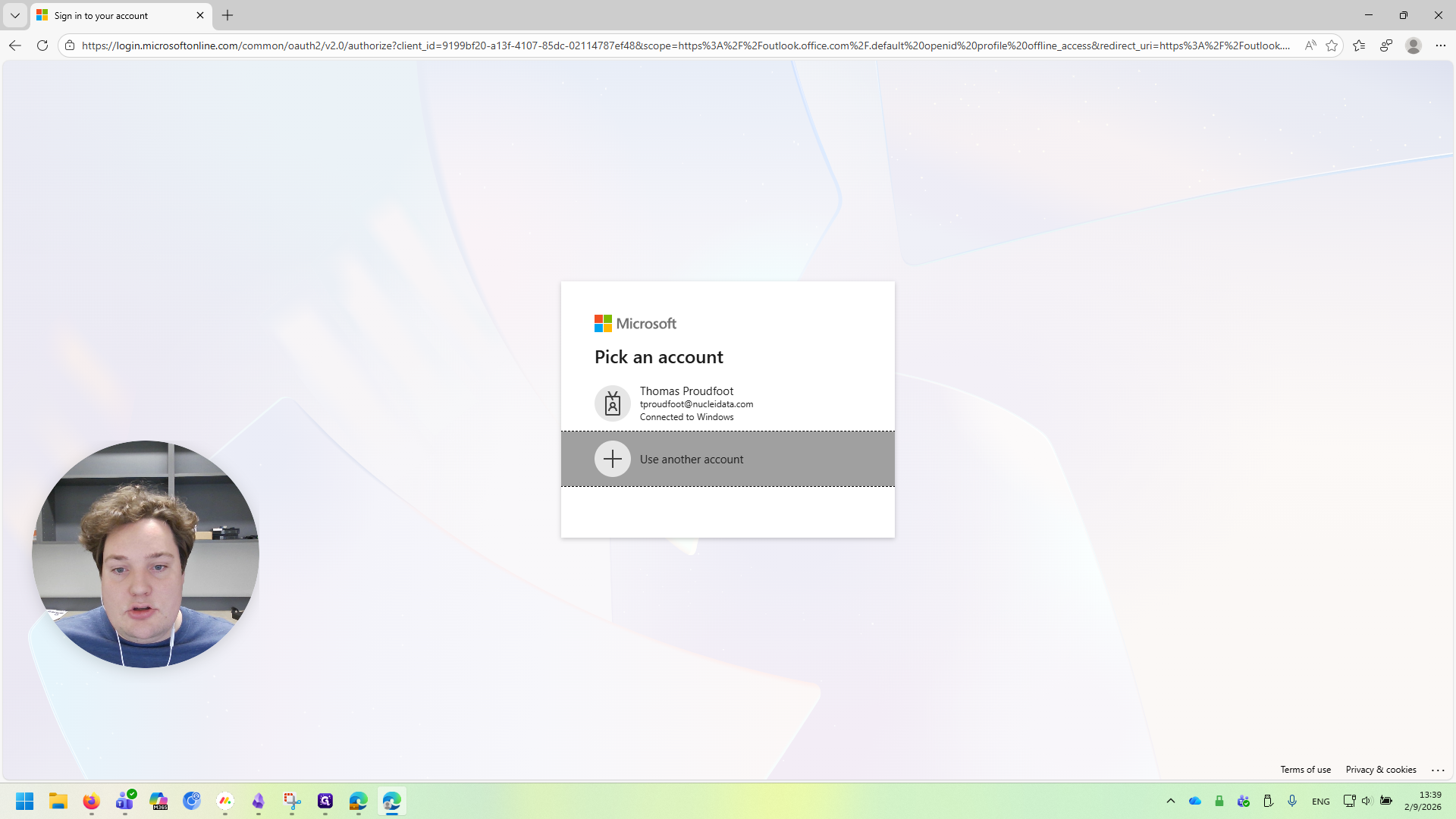1456x819 pixels.
Task: Close the Sign in to your account tab
Action: tap(200, 15)
